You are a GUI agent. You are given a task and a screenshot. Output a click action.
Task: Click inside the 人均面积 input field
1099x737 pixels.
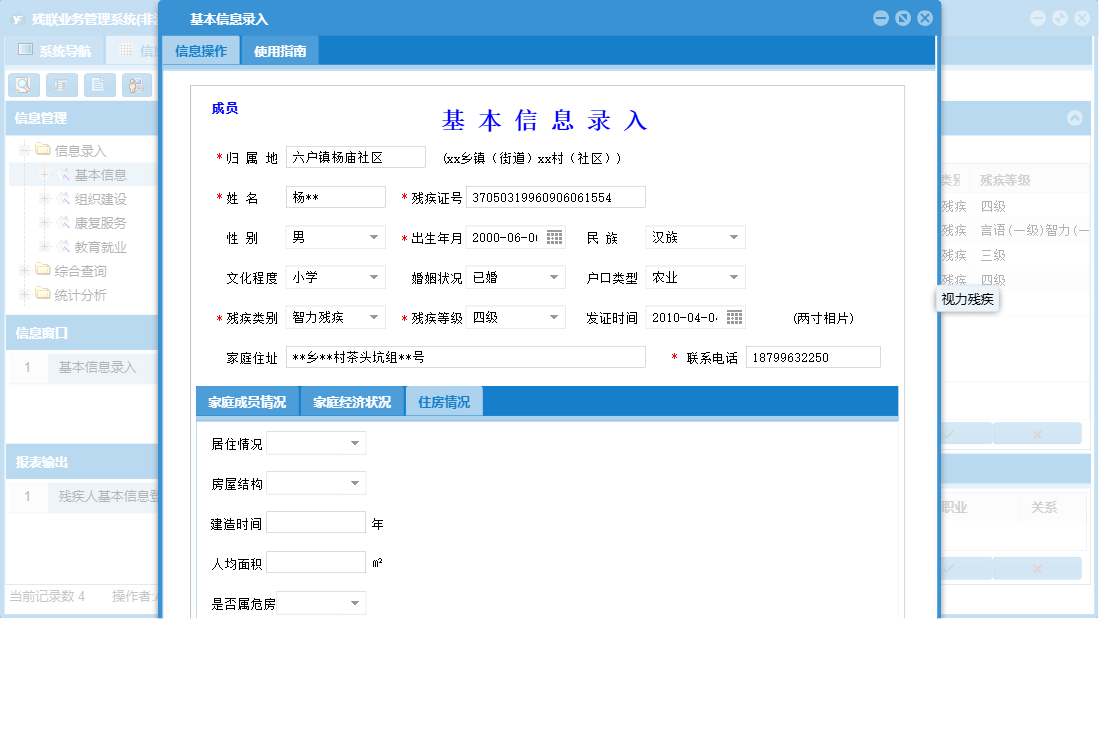tap(316, 561)
